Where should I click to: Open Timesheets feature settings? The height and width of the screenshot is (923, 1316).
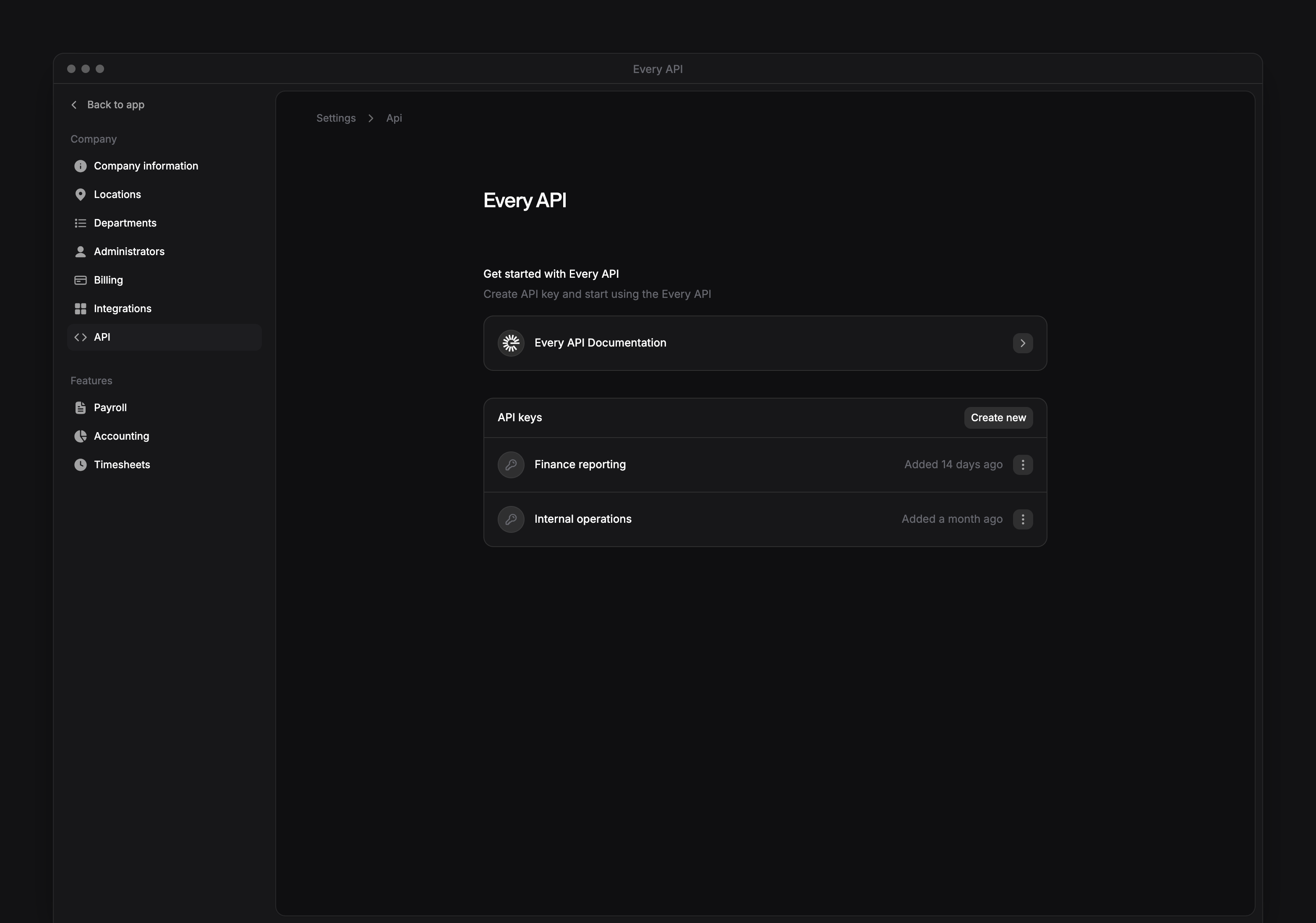[164, 465]
